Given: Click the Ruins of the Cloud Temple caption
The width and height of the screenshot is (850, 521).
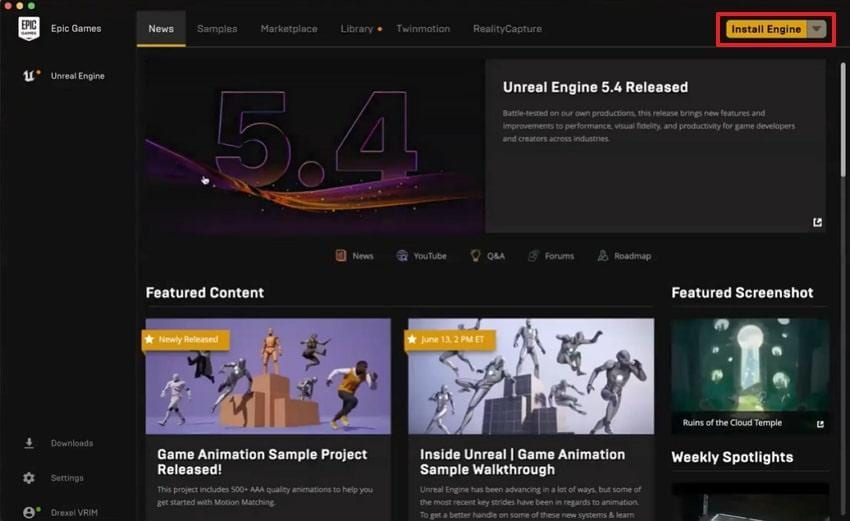Looking at the screenshot, I should click(732, 423).
